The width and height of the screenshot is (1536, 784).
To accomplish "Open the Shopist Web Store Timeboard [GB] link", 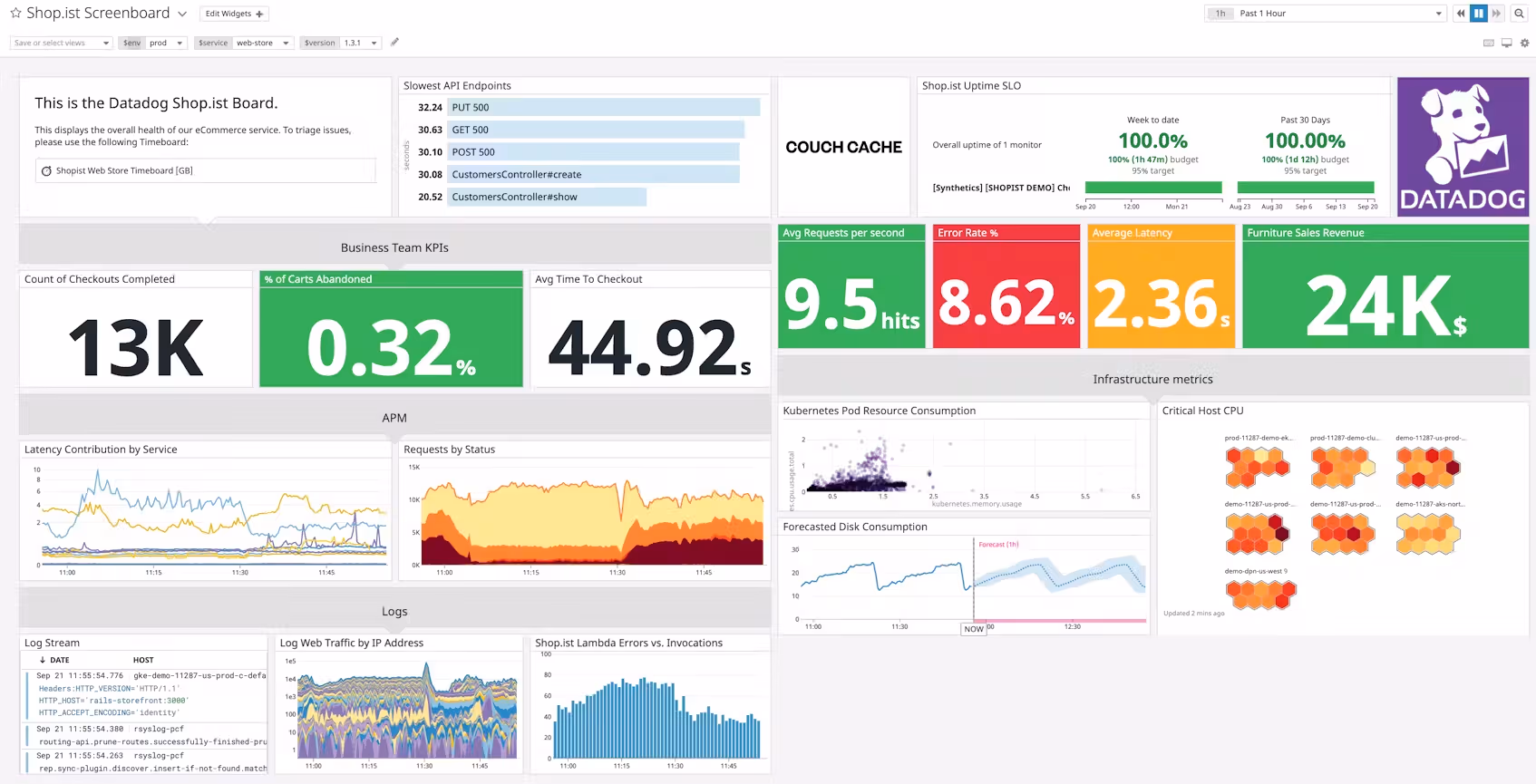I will (124, 170).
